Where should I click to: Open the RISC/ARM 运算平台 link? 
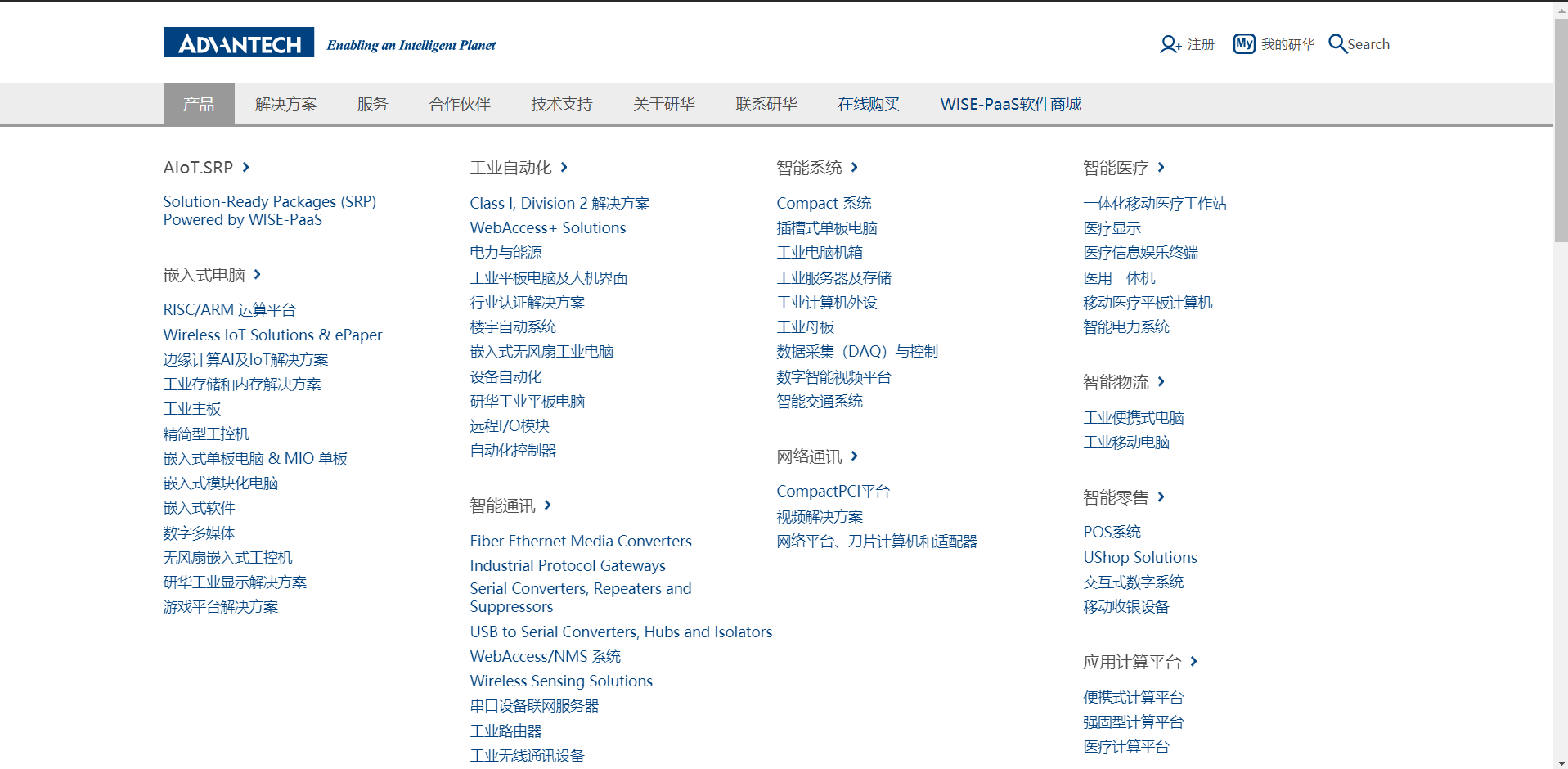point(229,309)
